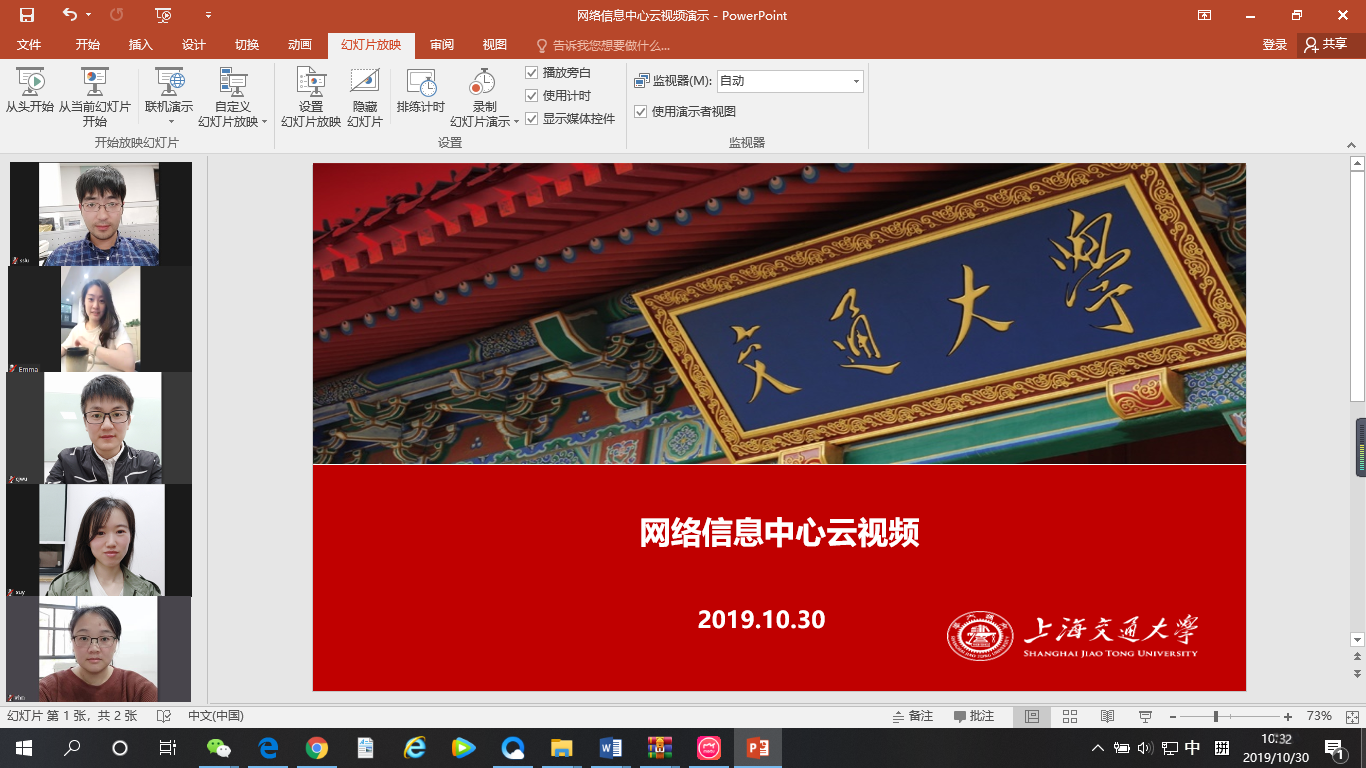The width and height of the screenshot is (1366, 768).
Task: Expand Custom Slide Show dropdown arrow
Action: point(264,122)
